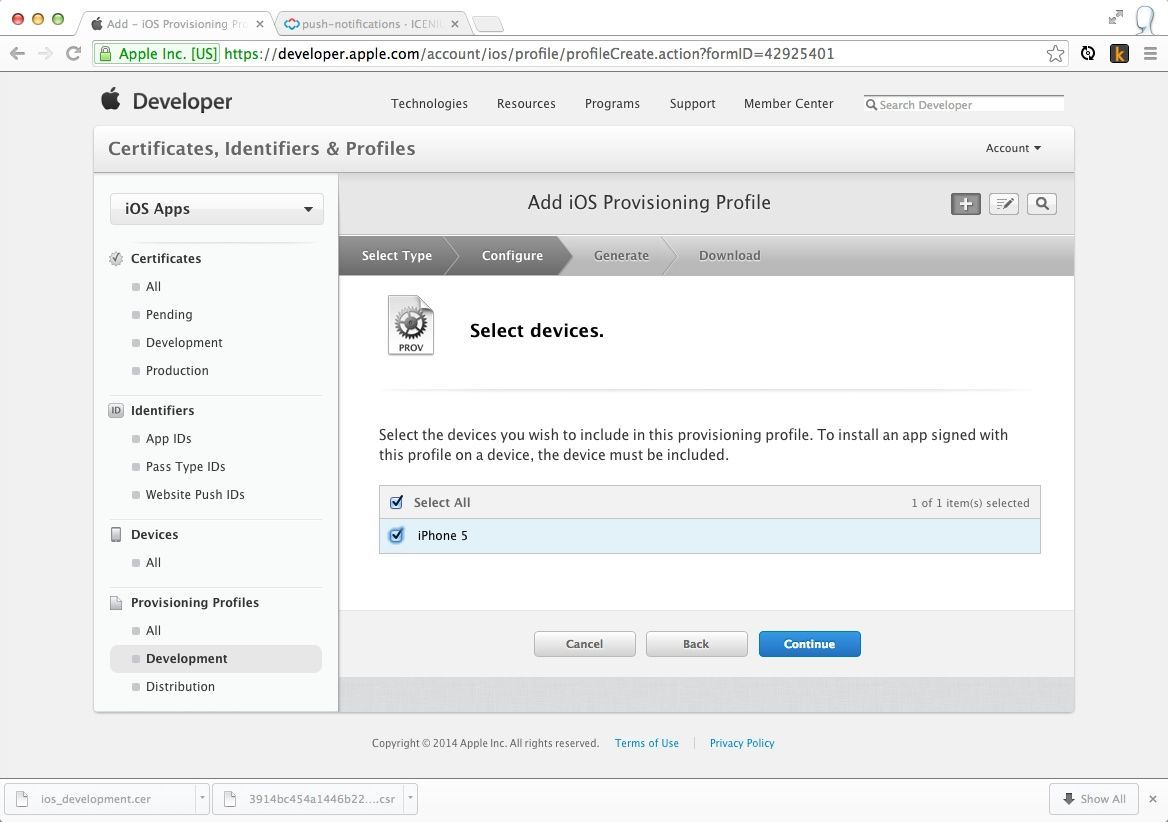Click the add (+) profile icon

(965, 204)
